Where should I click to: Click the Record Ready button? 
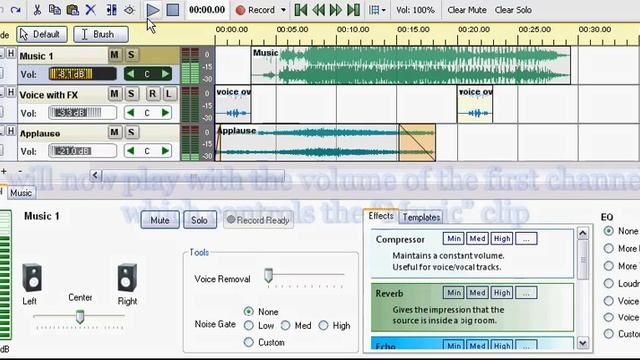(258, 220)
